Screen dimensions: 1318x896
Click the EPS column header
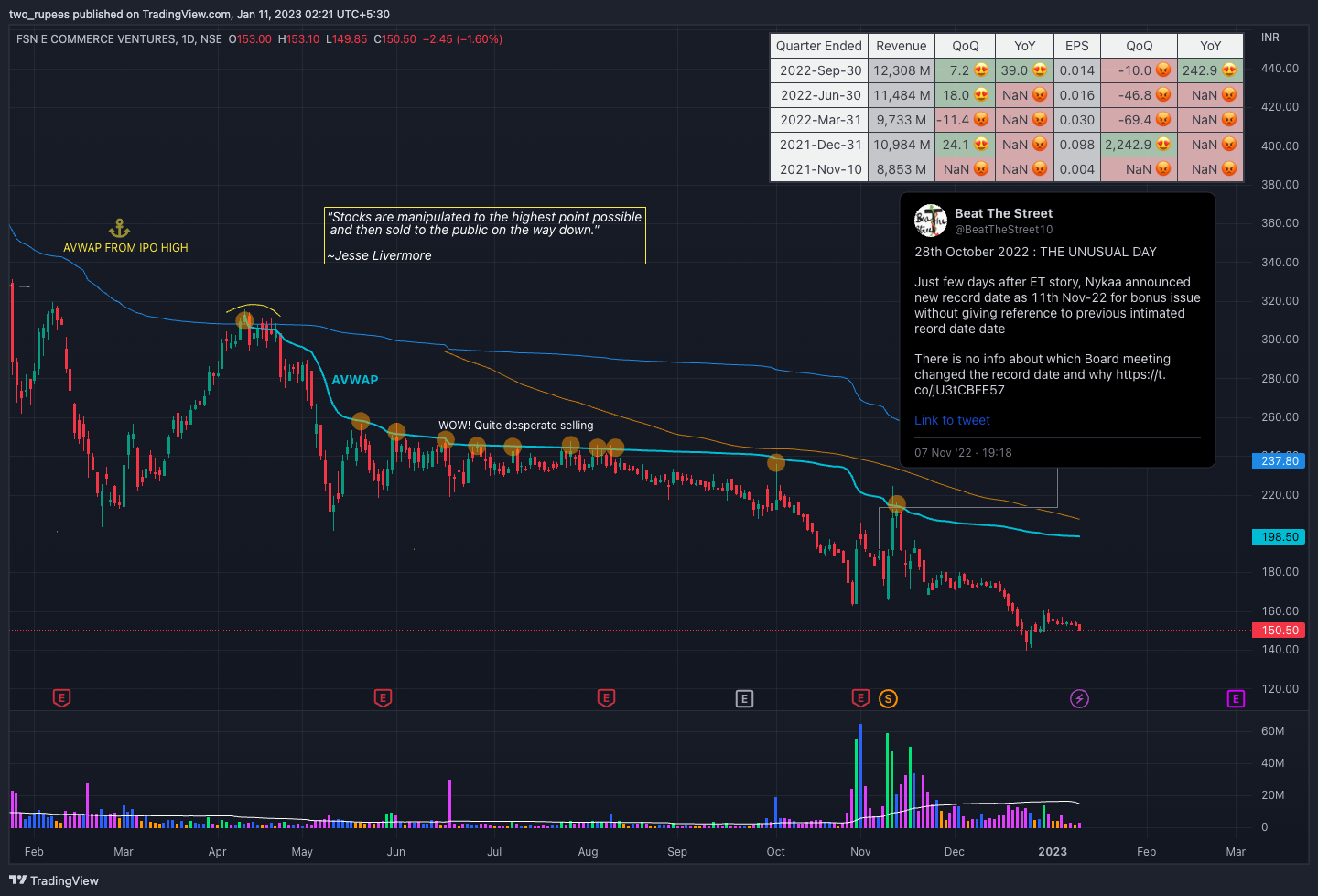pyautogui.click(x=1077, y=46)
